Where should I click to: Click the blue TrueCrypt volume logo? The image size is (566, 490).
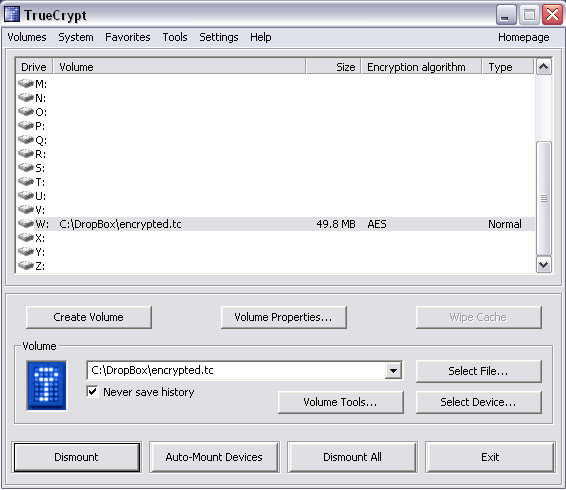[x=47, y=386]
